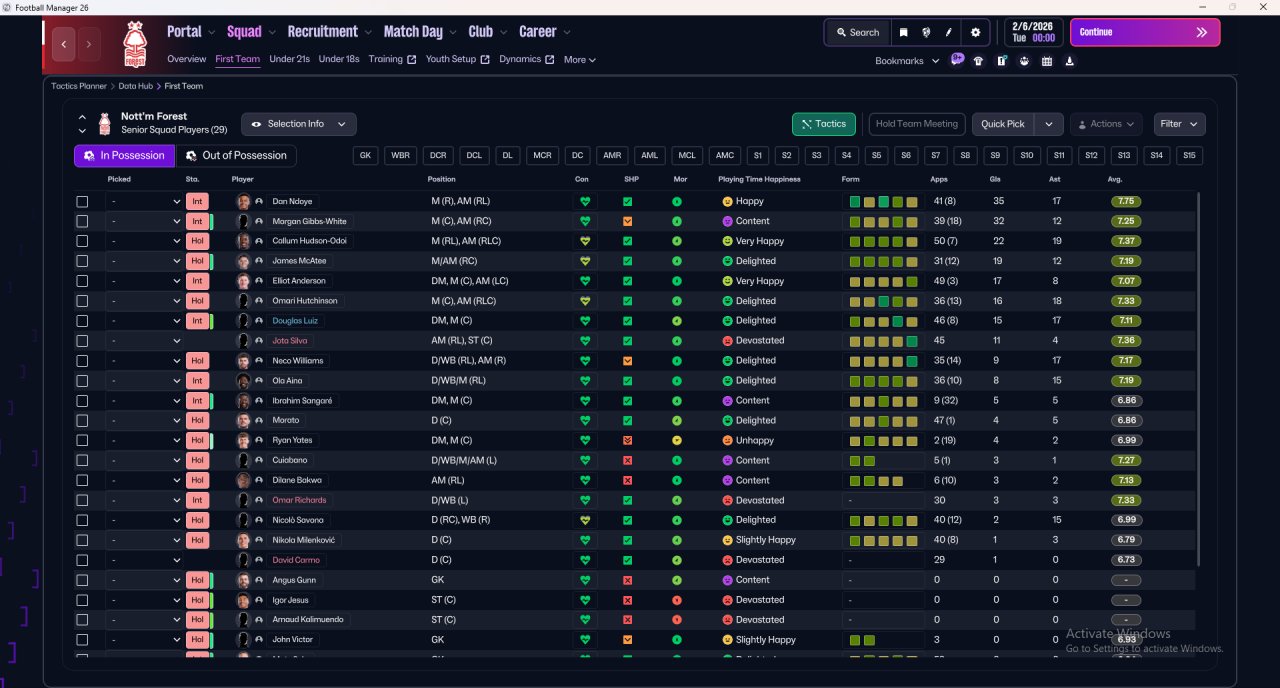Click the group of people icon near Bookmarks

[1024, 61]
